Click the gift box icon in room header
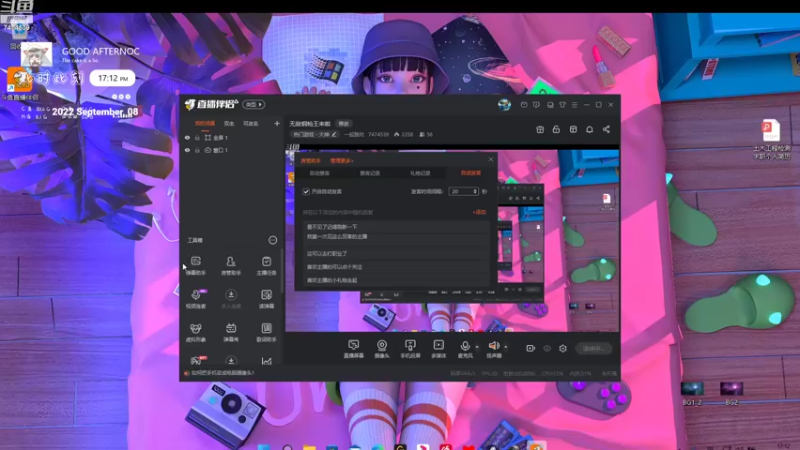 [540, 130]
